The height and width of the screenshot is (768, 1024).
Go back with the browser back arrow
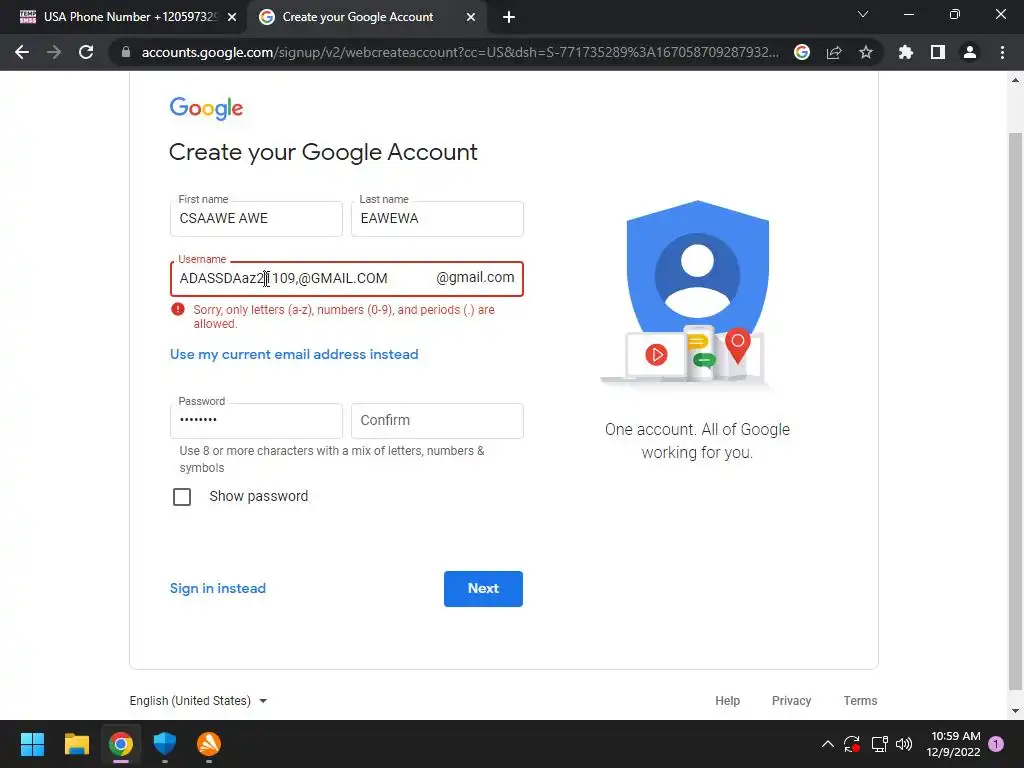(22, 52)
